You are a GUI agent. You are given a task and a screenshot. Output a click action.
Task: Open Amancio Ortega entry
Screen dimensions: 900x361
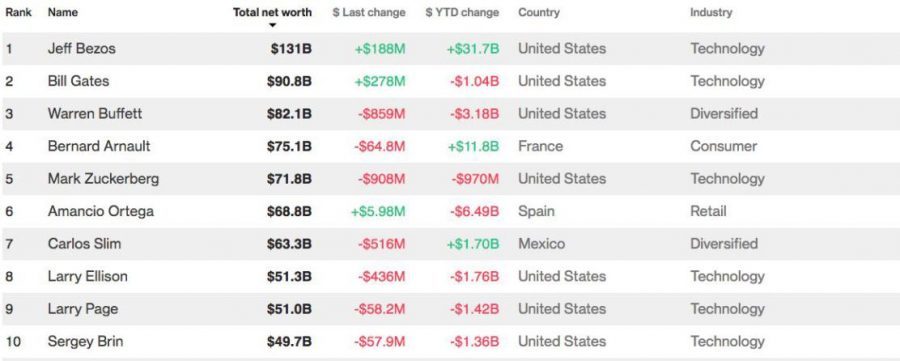coord(100,211)
